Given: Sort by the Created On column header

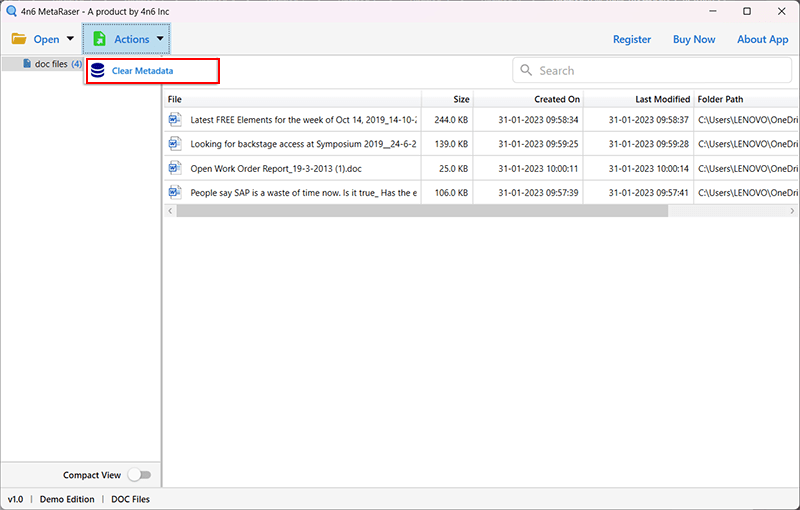Looking at the screenshot, I should (528, 99).
